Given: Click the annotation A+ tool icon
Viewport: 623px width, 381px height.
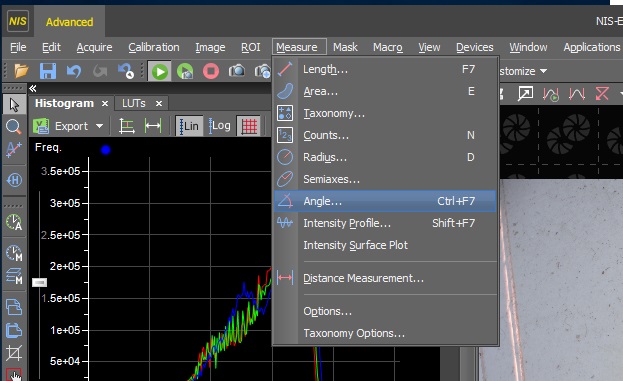Looking at the screenshot, I should pos(14,149).
